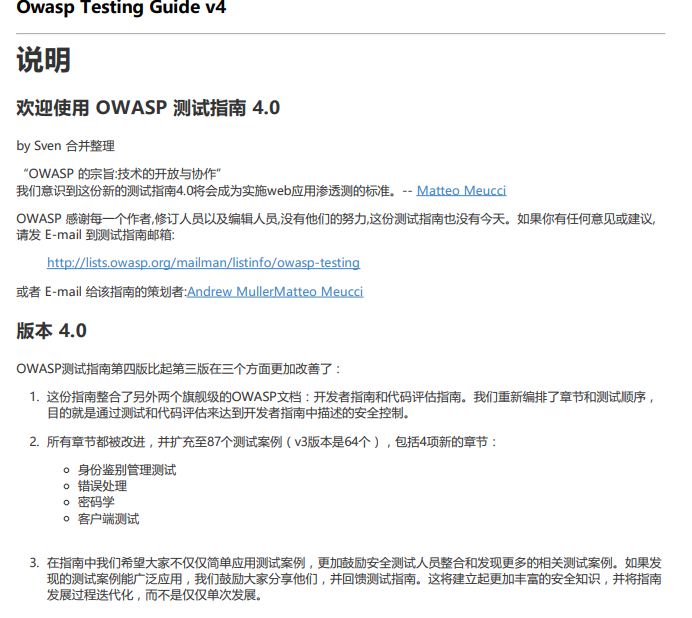Click the '说明' main heading

[x=44, y=60]
